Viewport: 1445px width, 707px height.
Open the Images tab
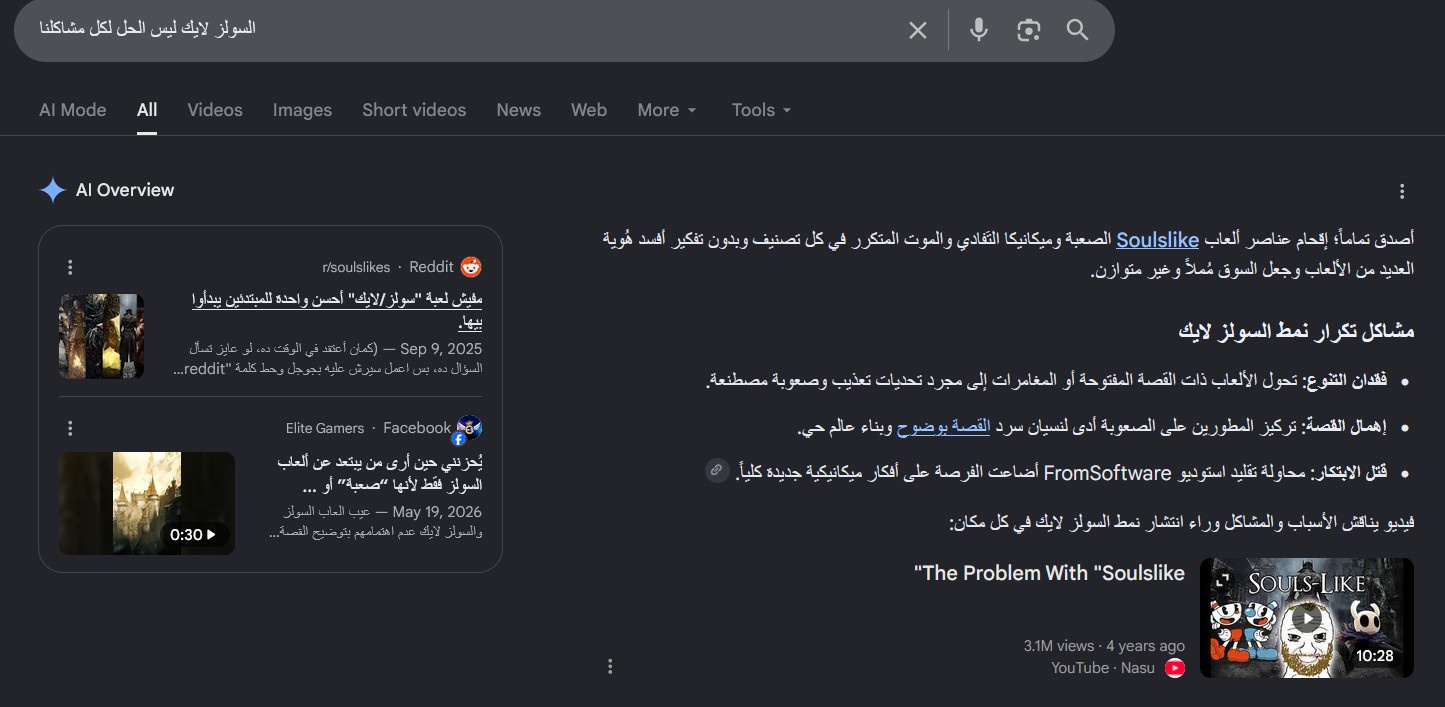302,110
